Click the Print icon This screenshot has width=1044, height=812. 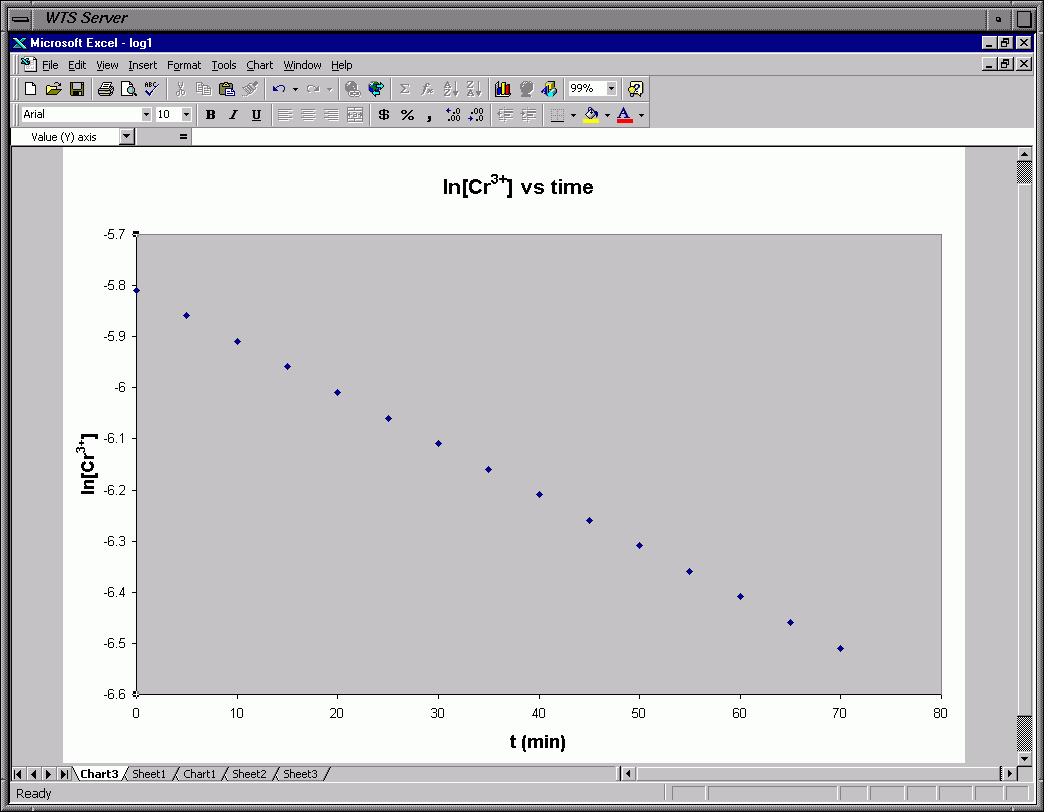pos(105,89)
